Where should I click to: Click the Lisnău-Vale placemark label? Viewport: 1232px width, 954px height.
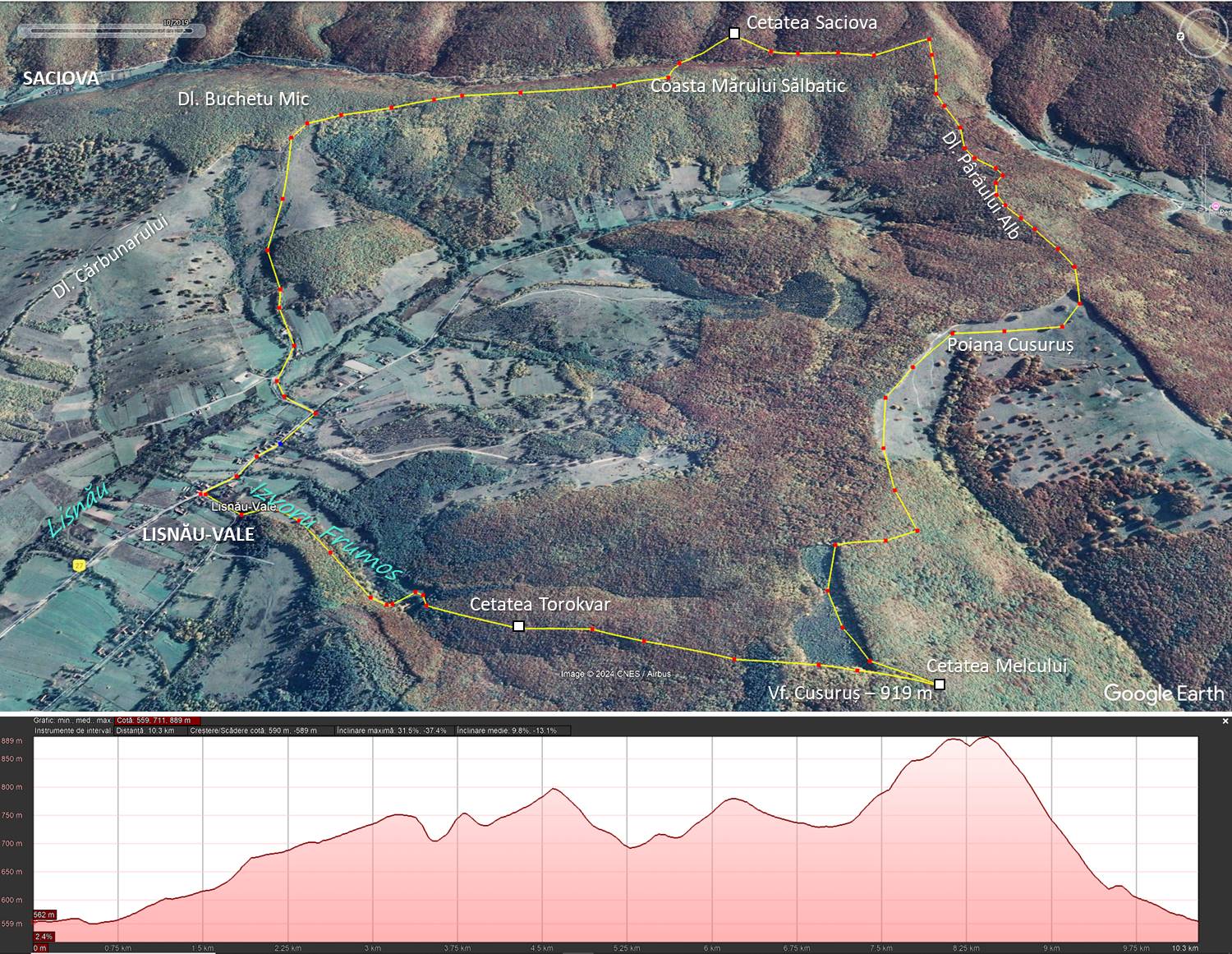point(244,507)
